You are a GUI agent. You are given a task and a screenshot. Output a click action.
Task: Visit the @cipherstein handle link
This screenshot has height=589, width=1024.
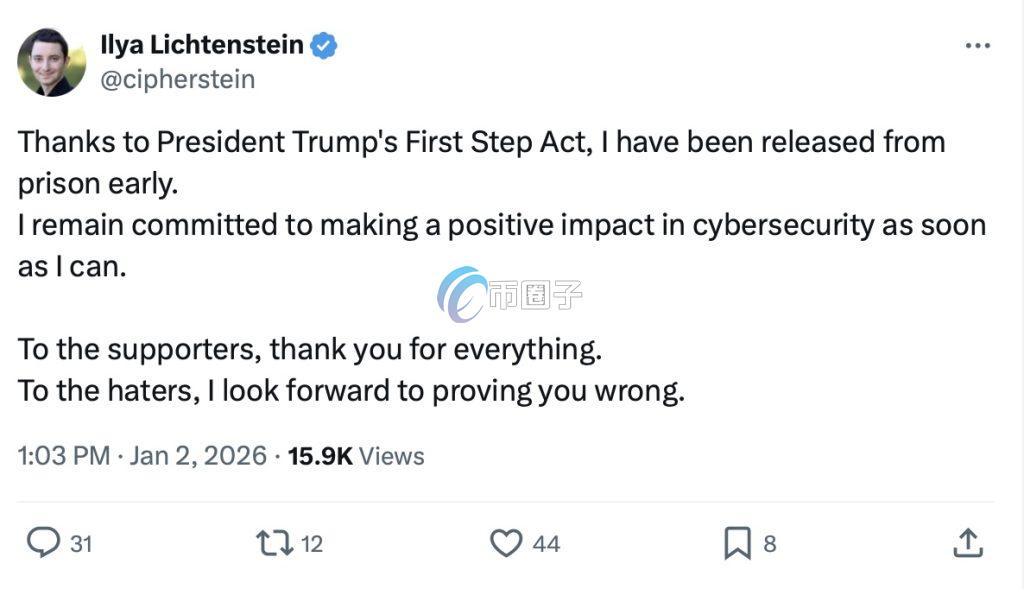[x=178, y=79]
